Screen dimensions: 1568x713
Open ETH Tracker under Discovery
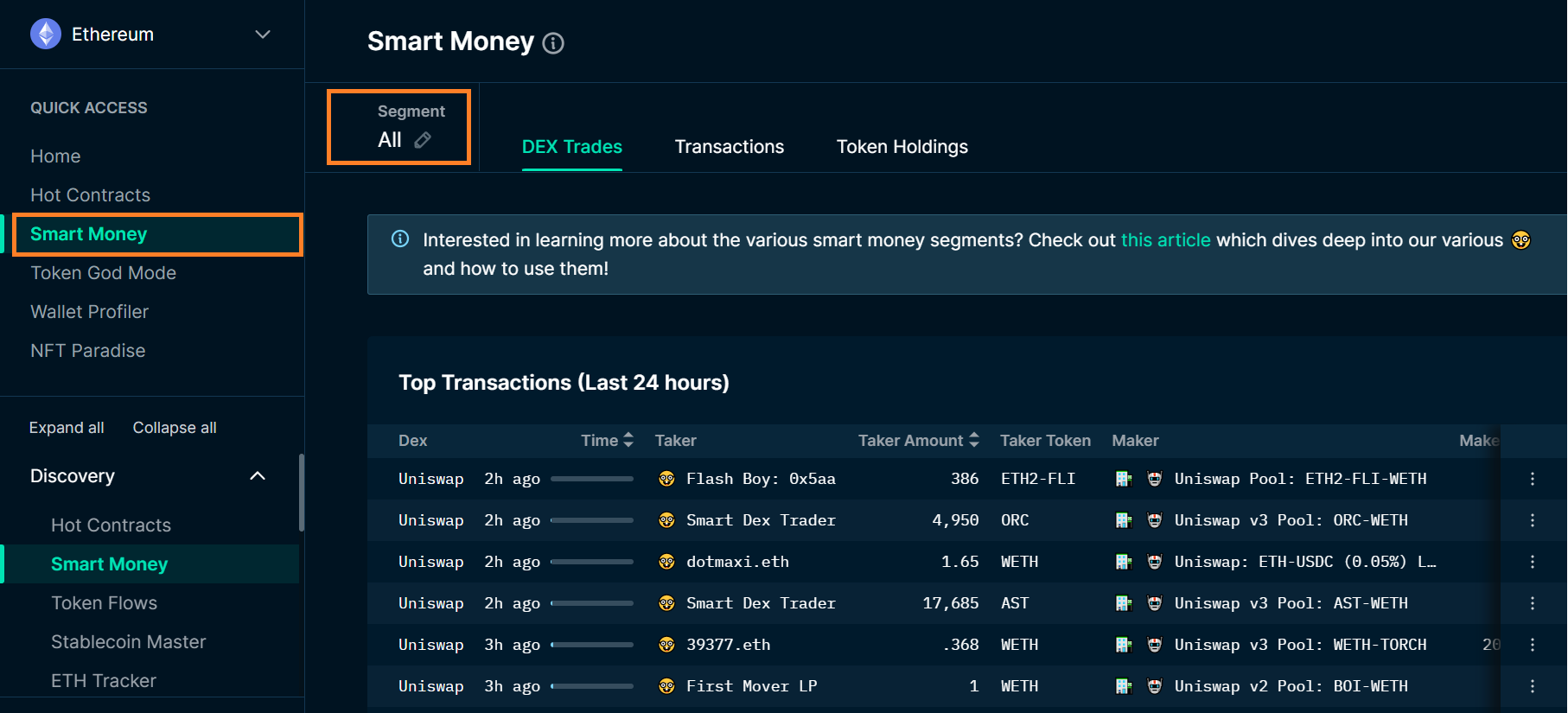point(104,681)
